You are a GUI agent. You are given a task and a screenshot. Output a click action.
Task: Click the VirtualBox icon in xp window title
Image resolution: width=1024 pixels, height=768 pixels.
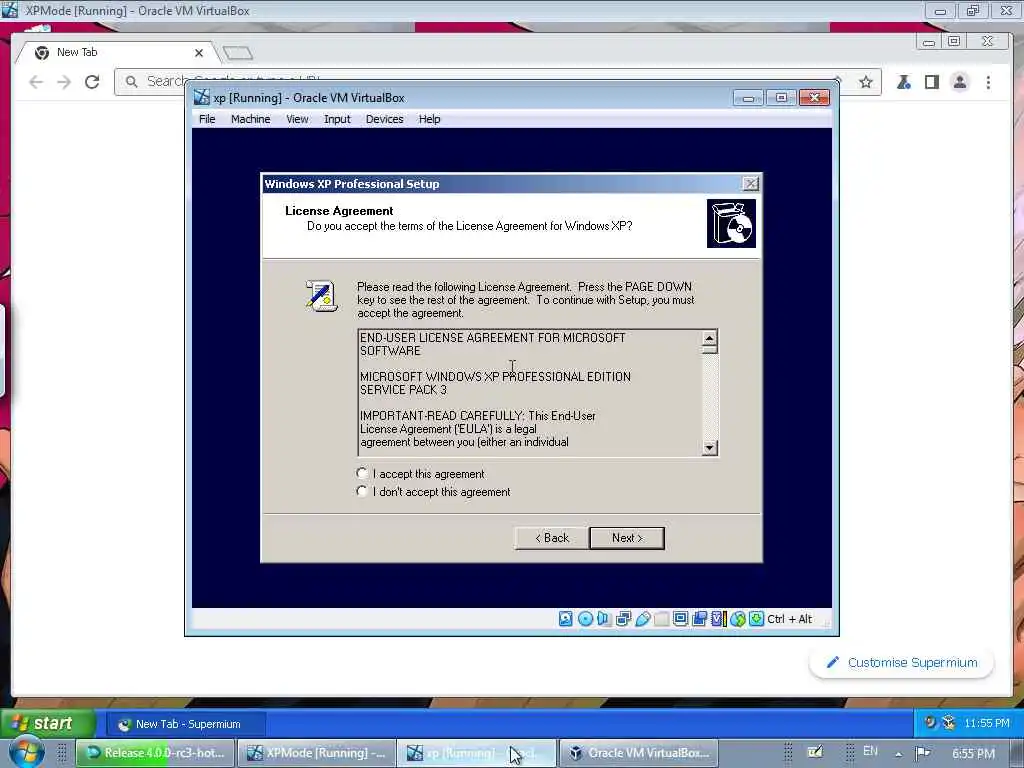(x=202, y=97)
